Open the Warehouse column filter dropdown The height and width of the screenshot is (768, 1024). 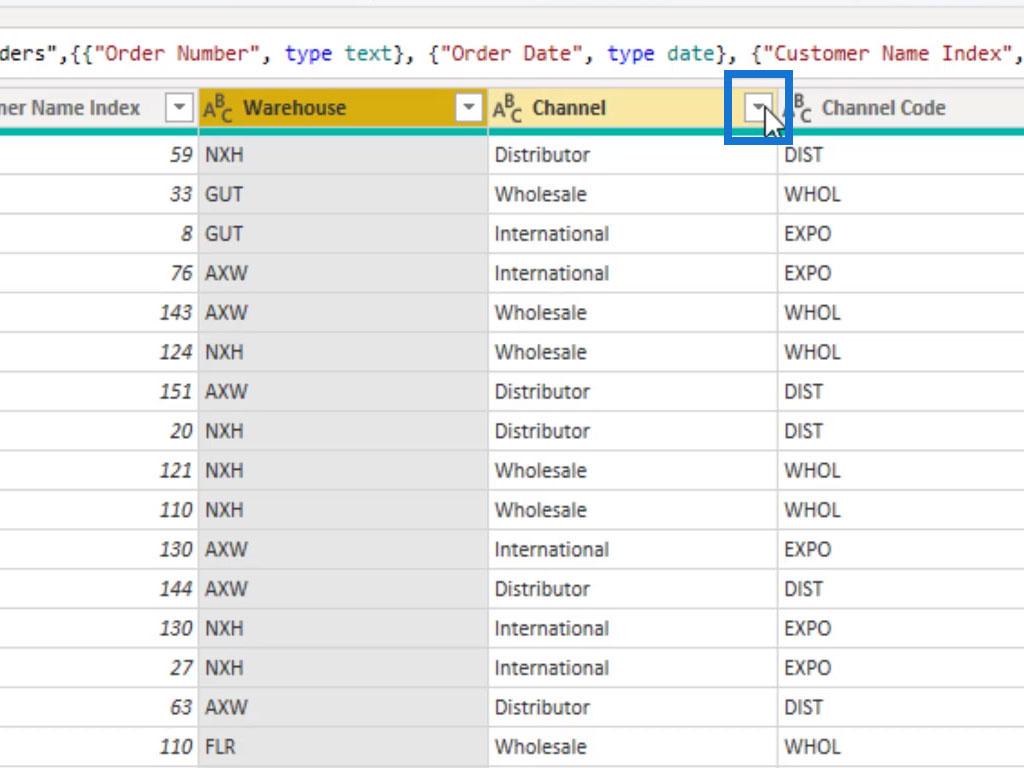tap(468, 107)
